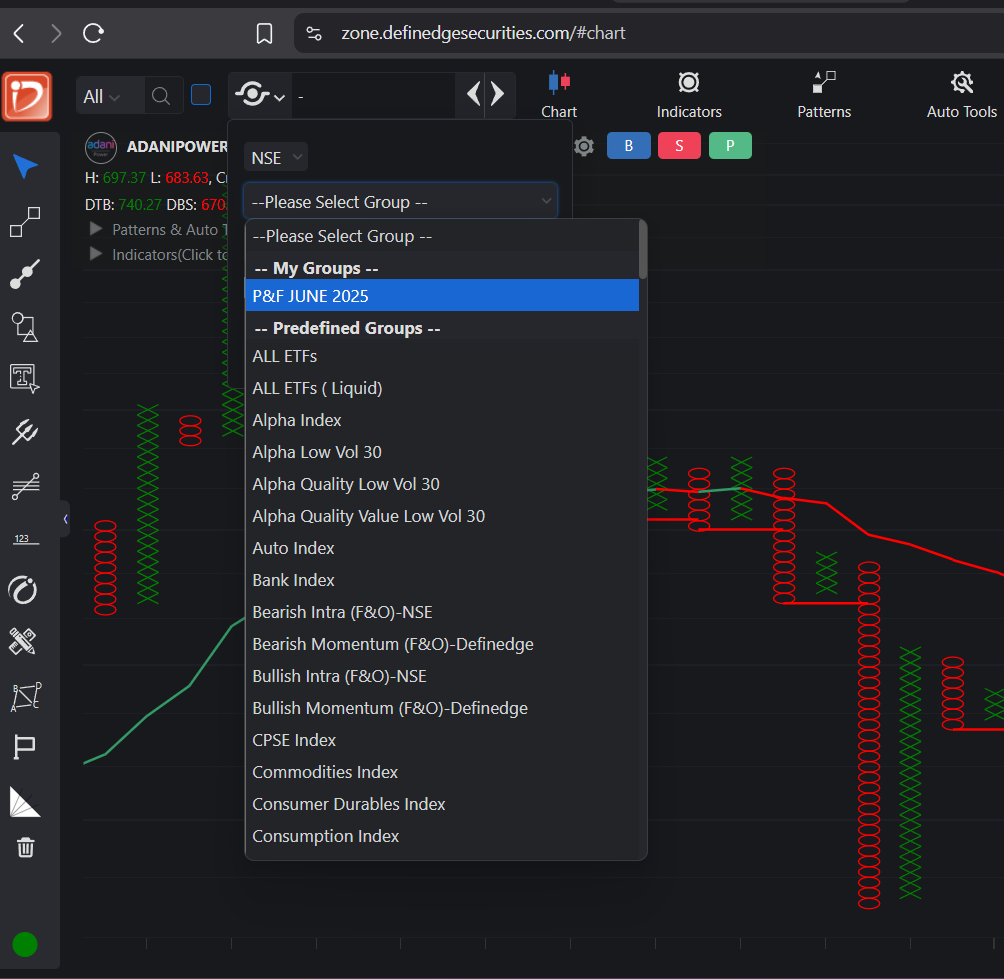This screenshot has height=979, width=1004.
Task: Go back in browser history
Action: [19, 33]
